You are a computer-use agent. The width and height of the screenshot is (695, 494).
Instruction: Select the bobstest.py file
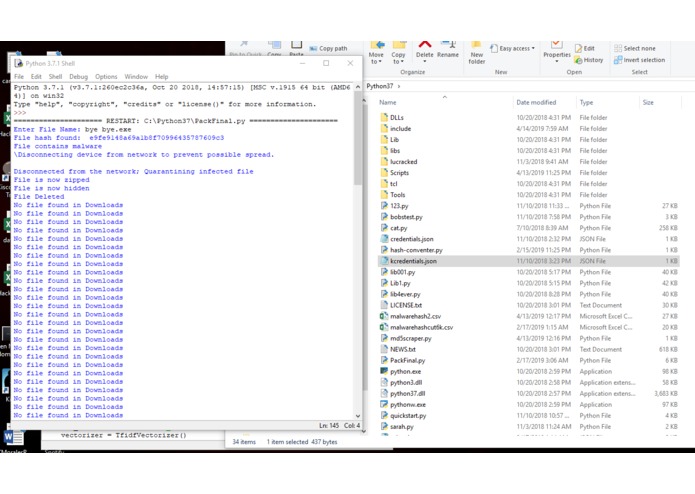pyautogui.click(x=406, y=217)
